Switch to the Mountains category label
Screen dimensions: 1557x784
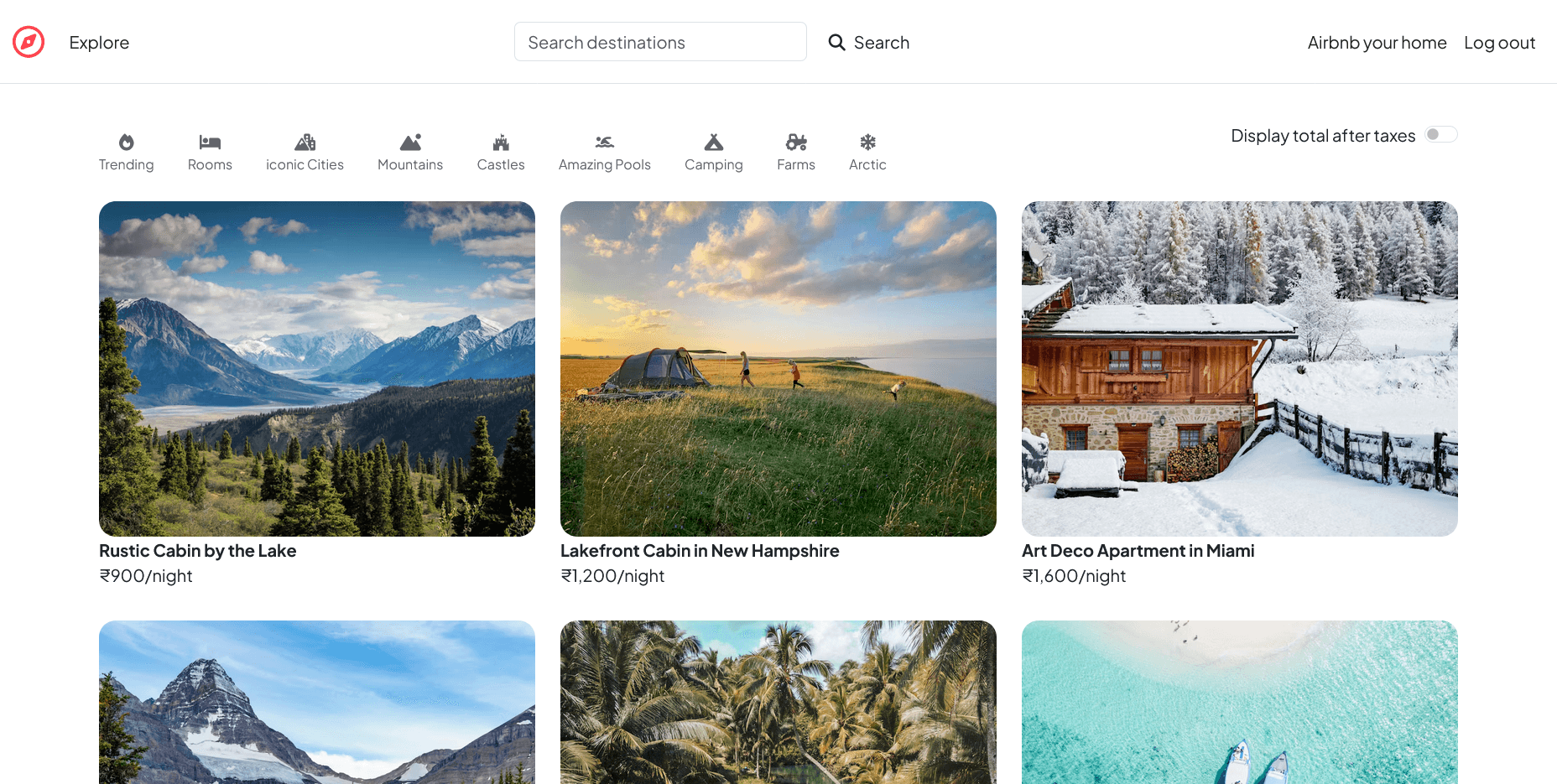[410, 165]
